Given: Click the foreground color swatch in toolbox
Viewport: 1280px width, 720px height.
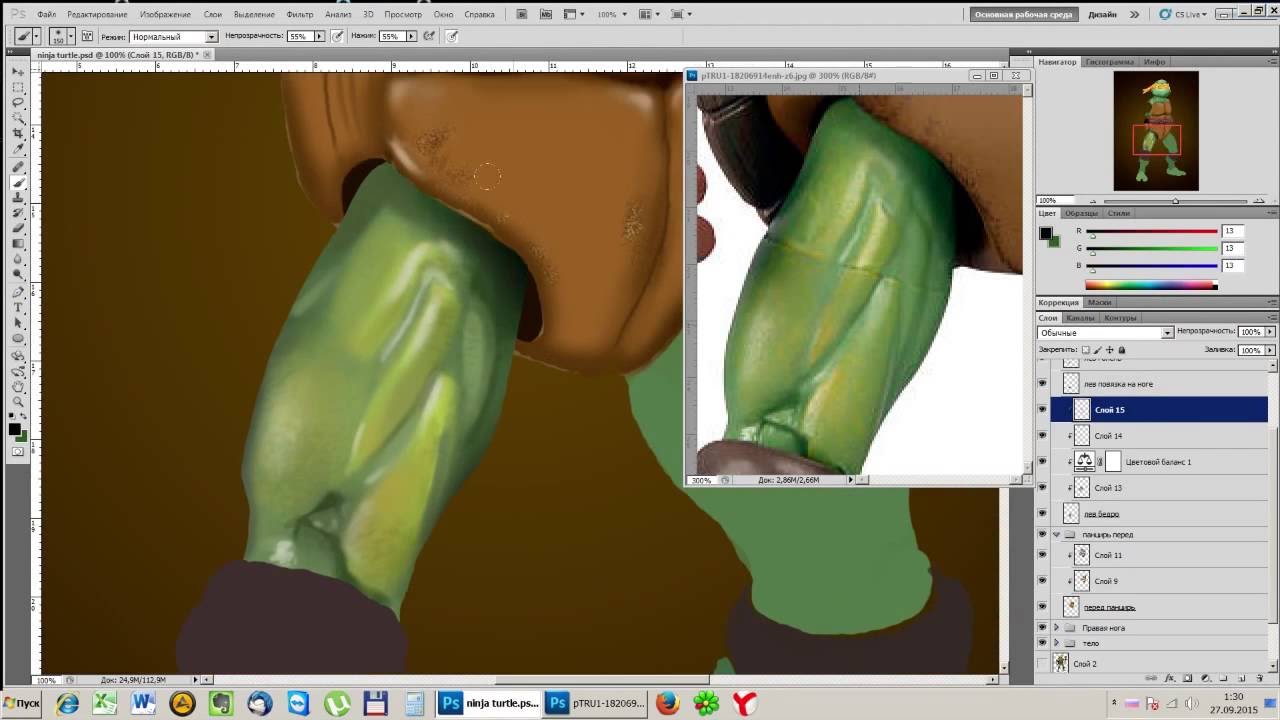Looking at the screenshot, I should [15, 429].
